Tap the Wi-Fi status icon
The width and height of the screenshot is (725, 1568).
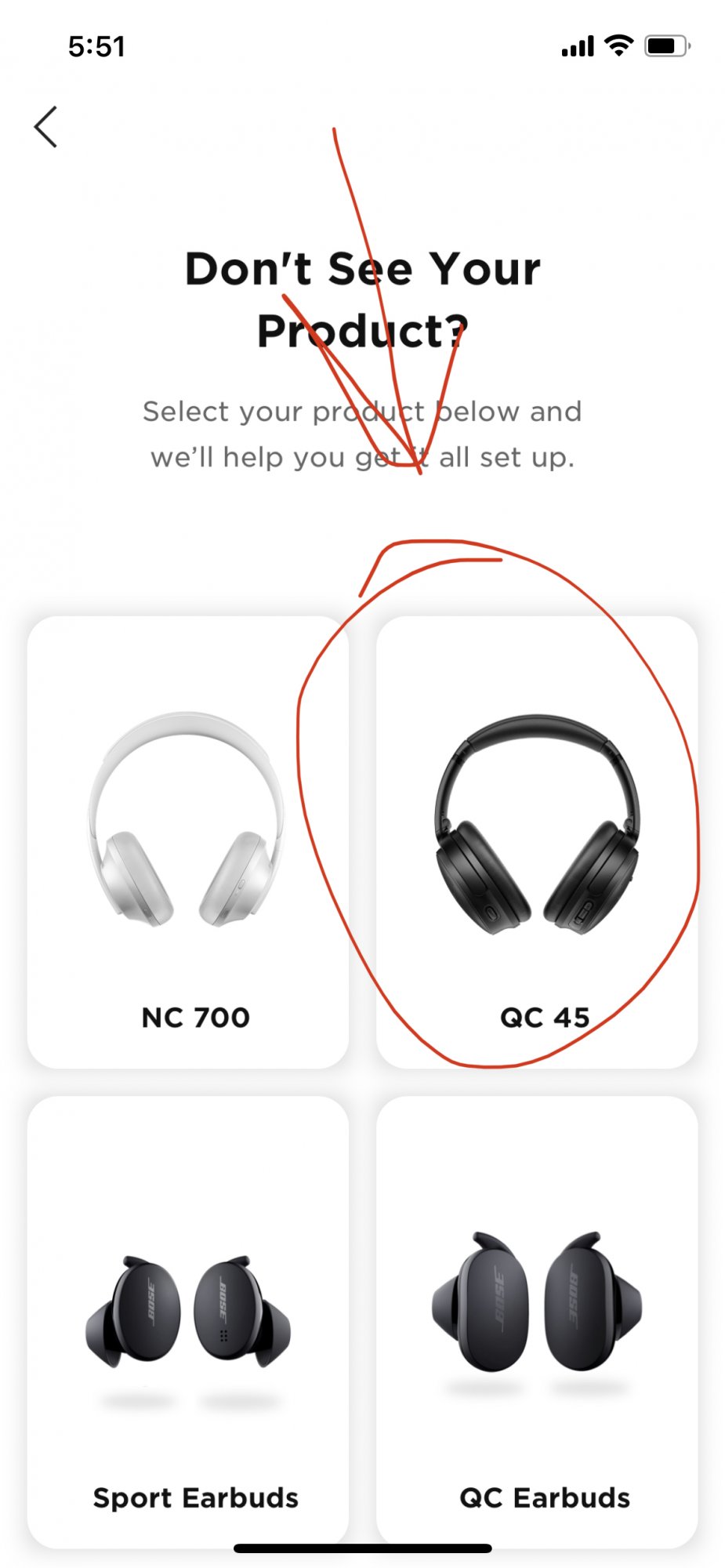pos(619,45)
